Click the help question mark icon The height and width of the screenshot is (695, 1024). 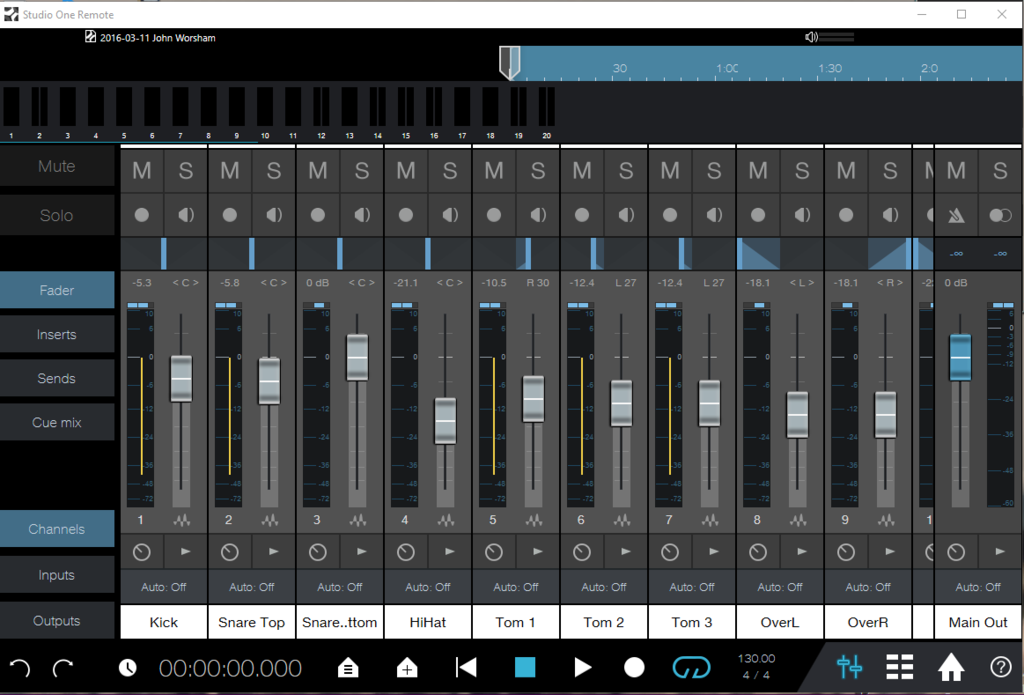1000,667
